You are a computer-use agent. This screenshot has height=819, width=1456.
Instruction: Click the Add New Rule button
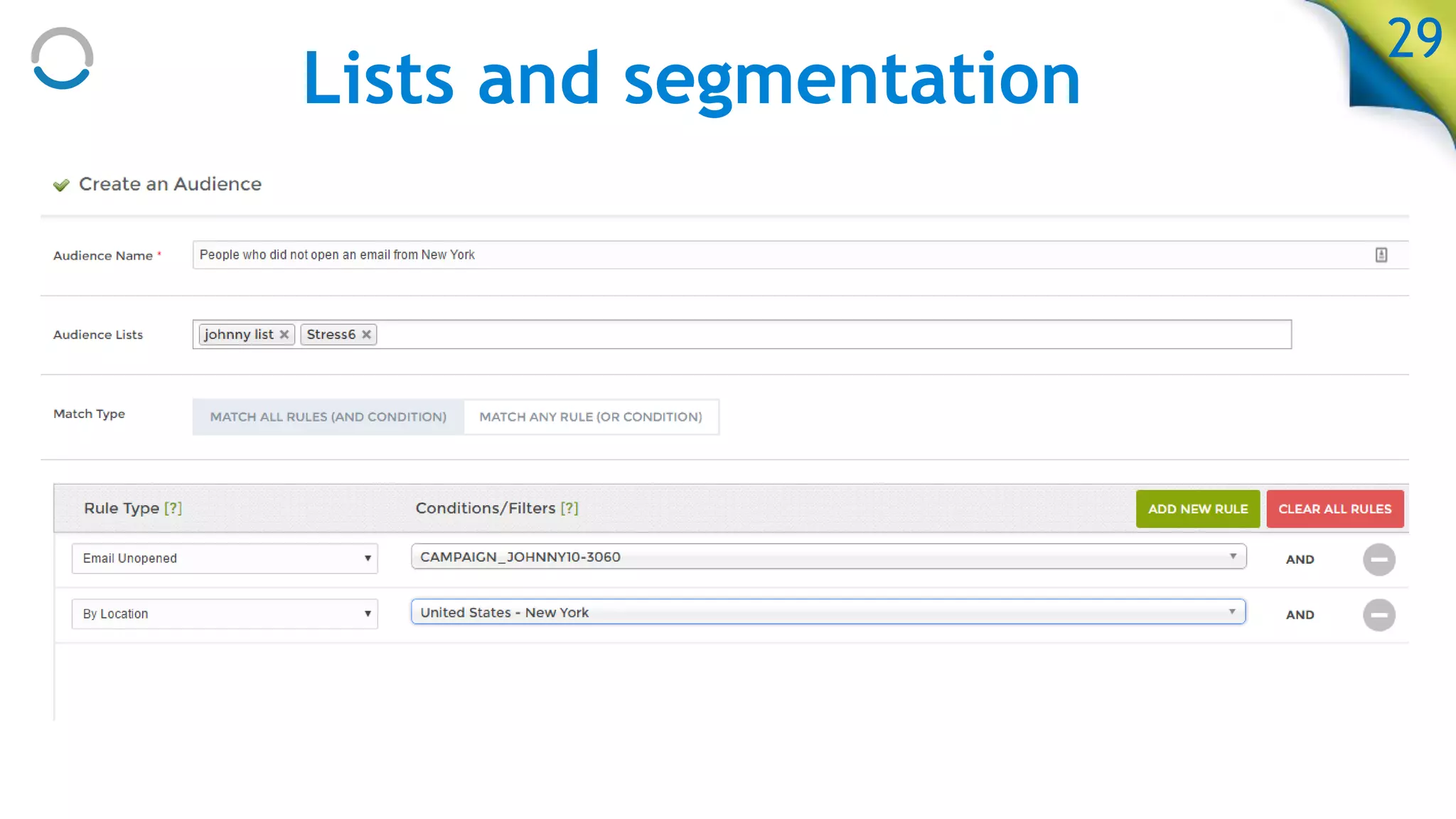pos(1197,508)
